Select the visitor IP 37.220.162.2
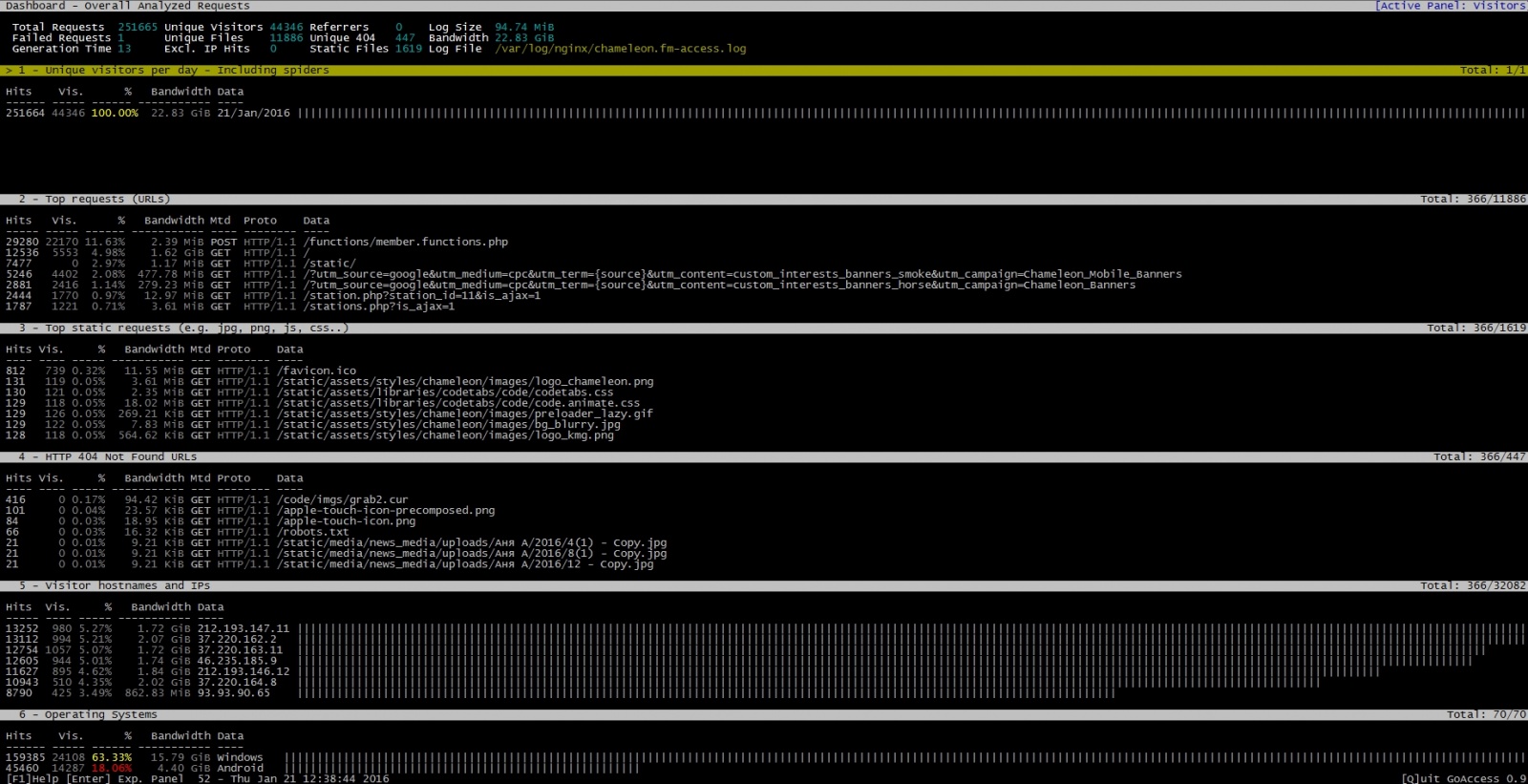The height and width of the screenshot is (784, 1528). [237, 640]
